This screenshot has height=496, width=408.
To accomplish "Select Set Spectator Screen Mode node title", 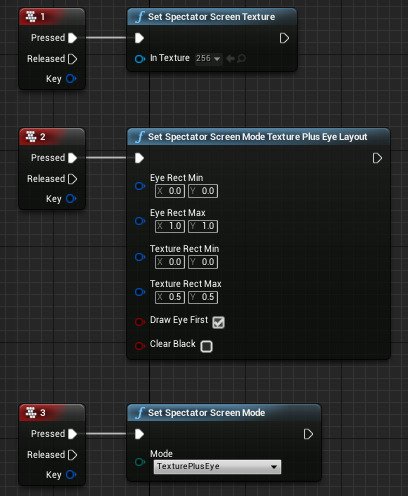I will point(206,413).
